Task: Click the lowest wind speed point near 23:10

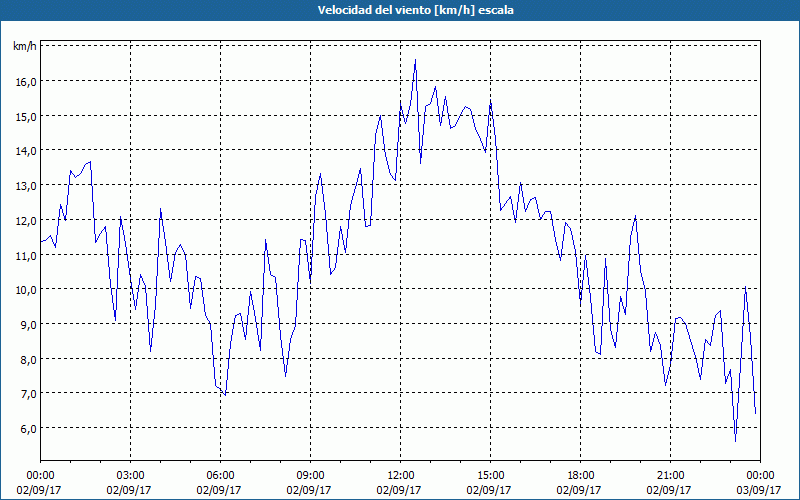Action: tap(735, 441)
